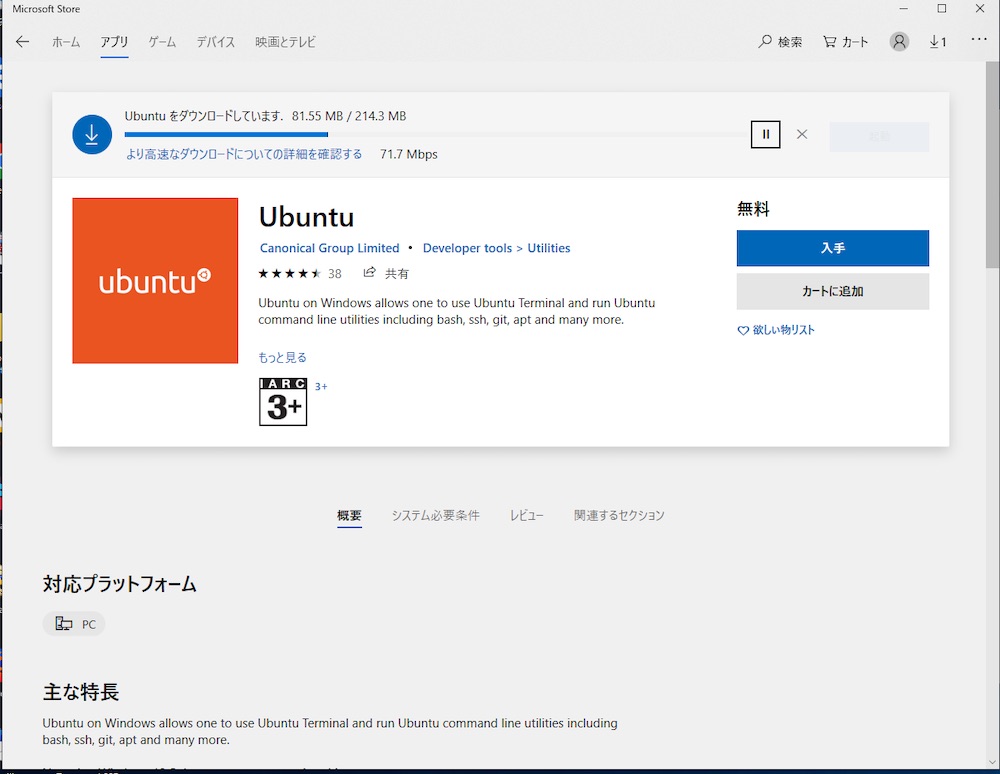
Task: Click the back arrow in Microsoft Store
Action: [x=22, y=42]
